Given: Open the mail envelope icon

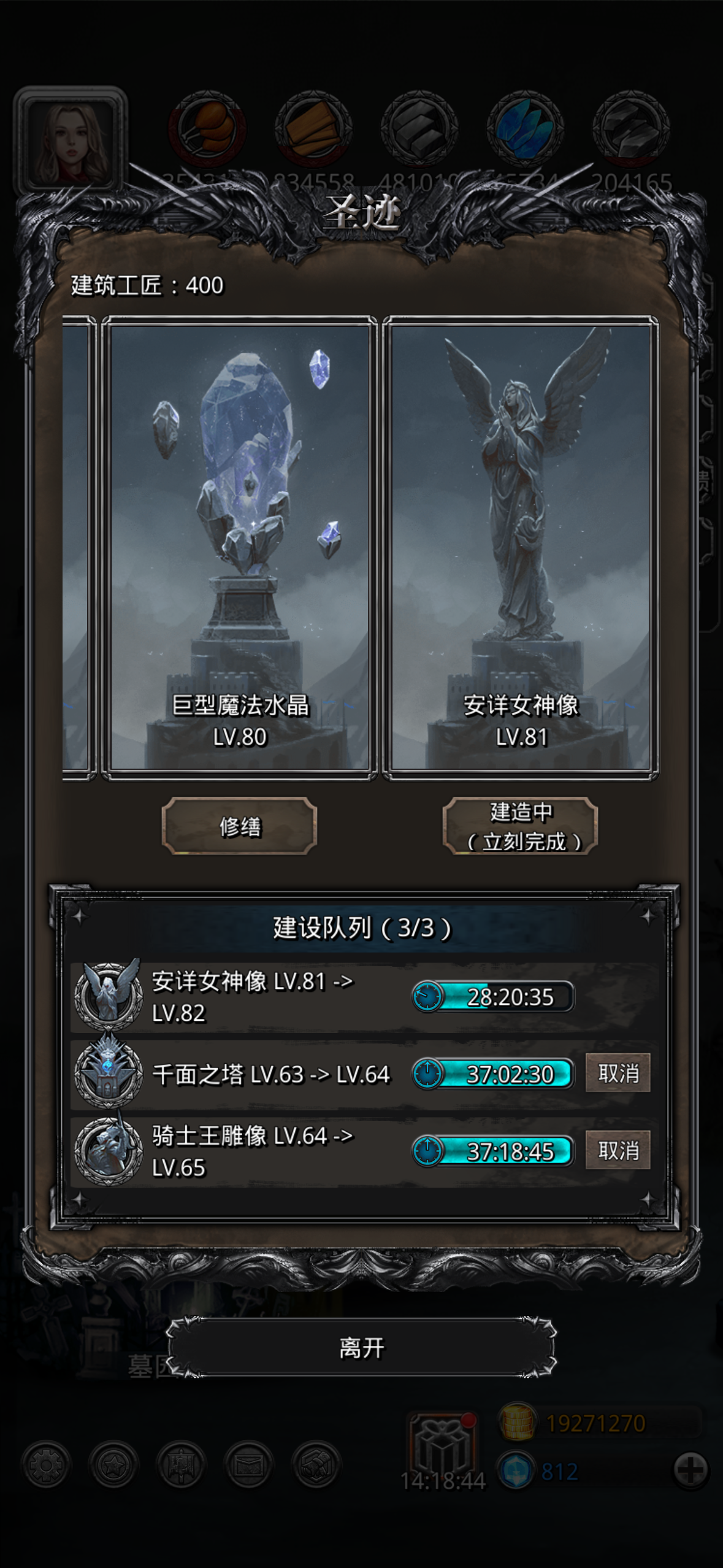Looking at the screenshot, I should [x=249, y=1465].
